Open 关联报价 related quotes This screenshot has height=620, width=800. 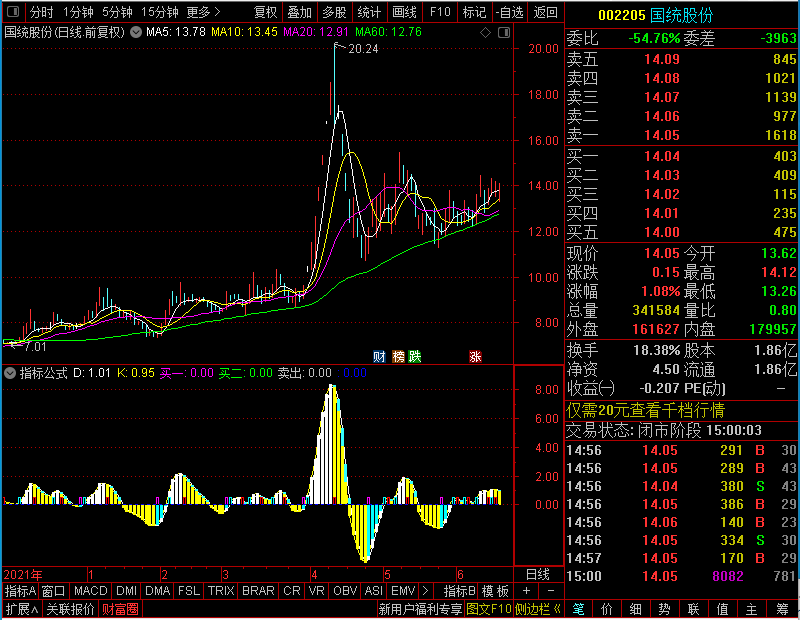(x=70, y=609)
